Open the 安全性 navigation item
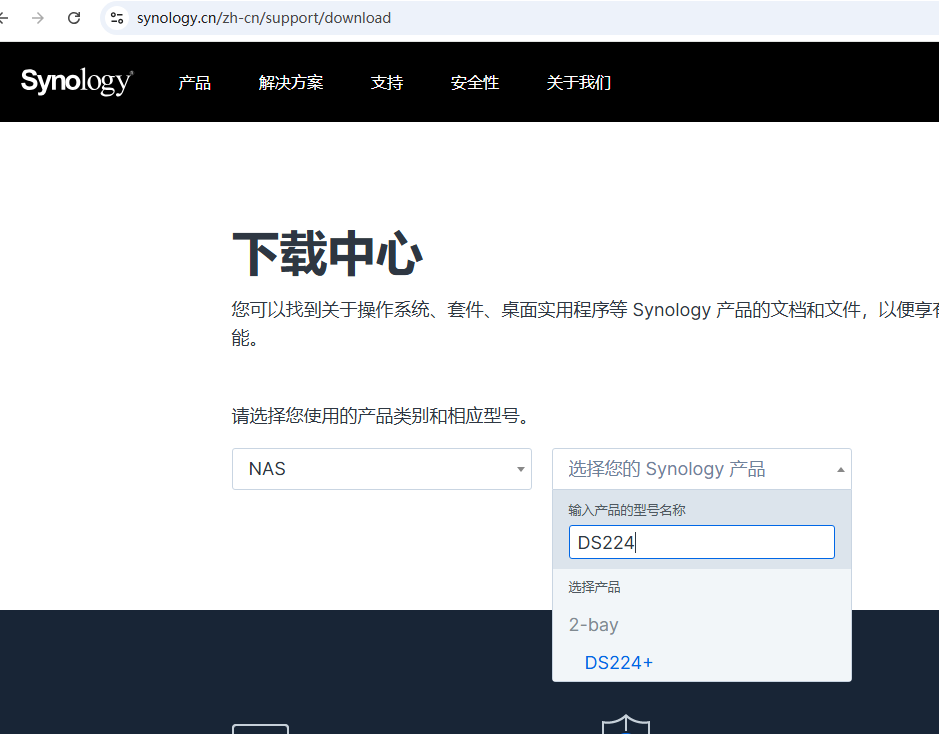 pyautogui.click(x=474, y=83)
